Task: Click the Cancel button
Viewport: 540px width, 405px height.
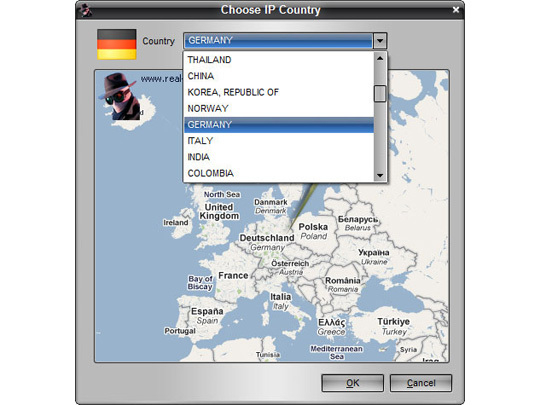Action: pyautogui.click(x=421, y=383)
